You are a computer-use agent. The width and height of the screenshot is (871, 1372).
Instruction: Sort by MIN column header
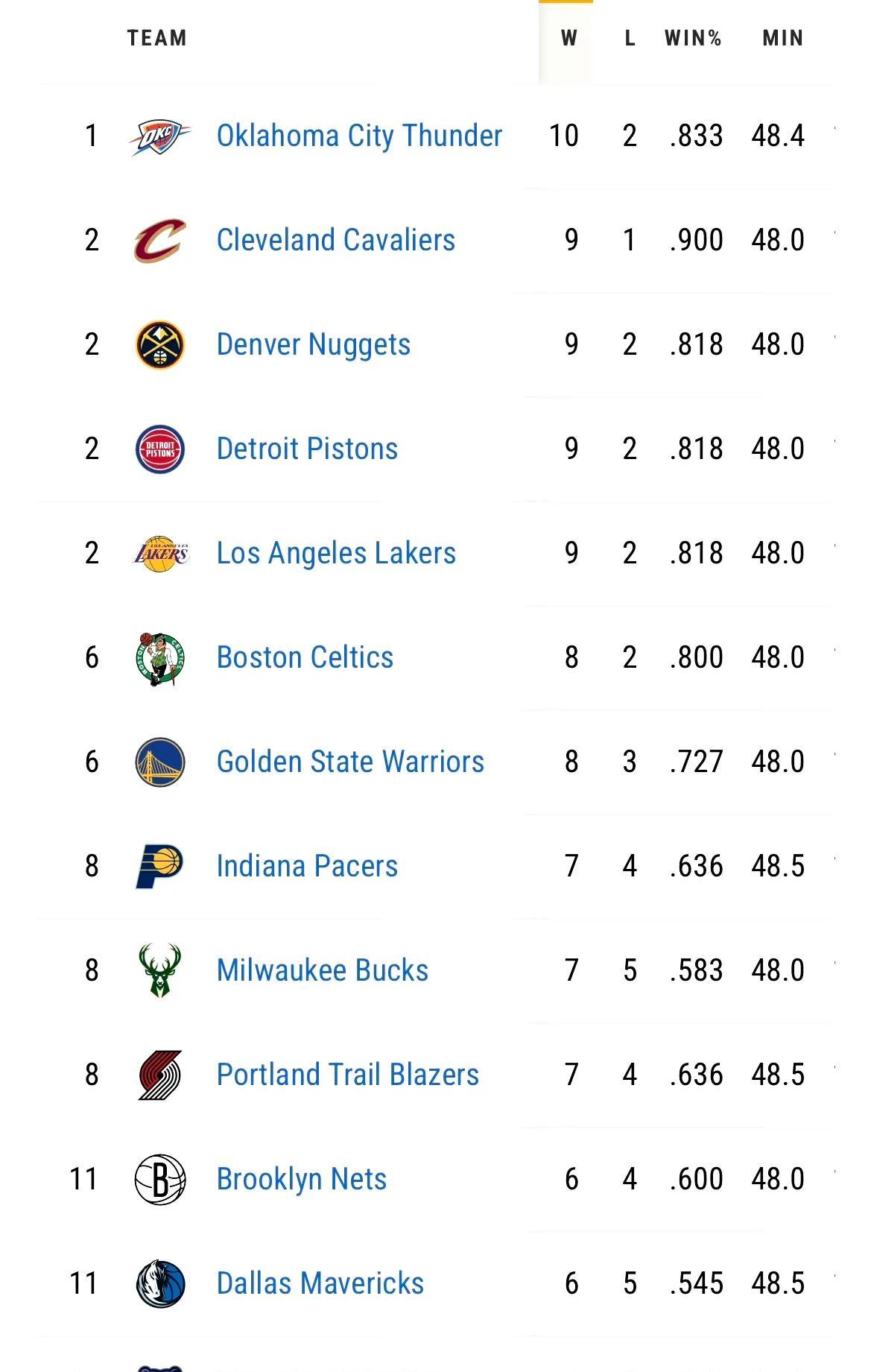point(782,38)
